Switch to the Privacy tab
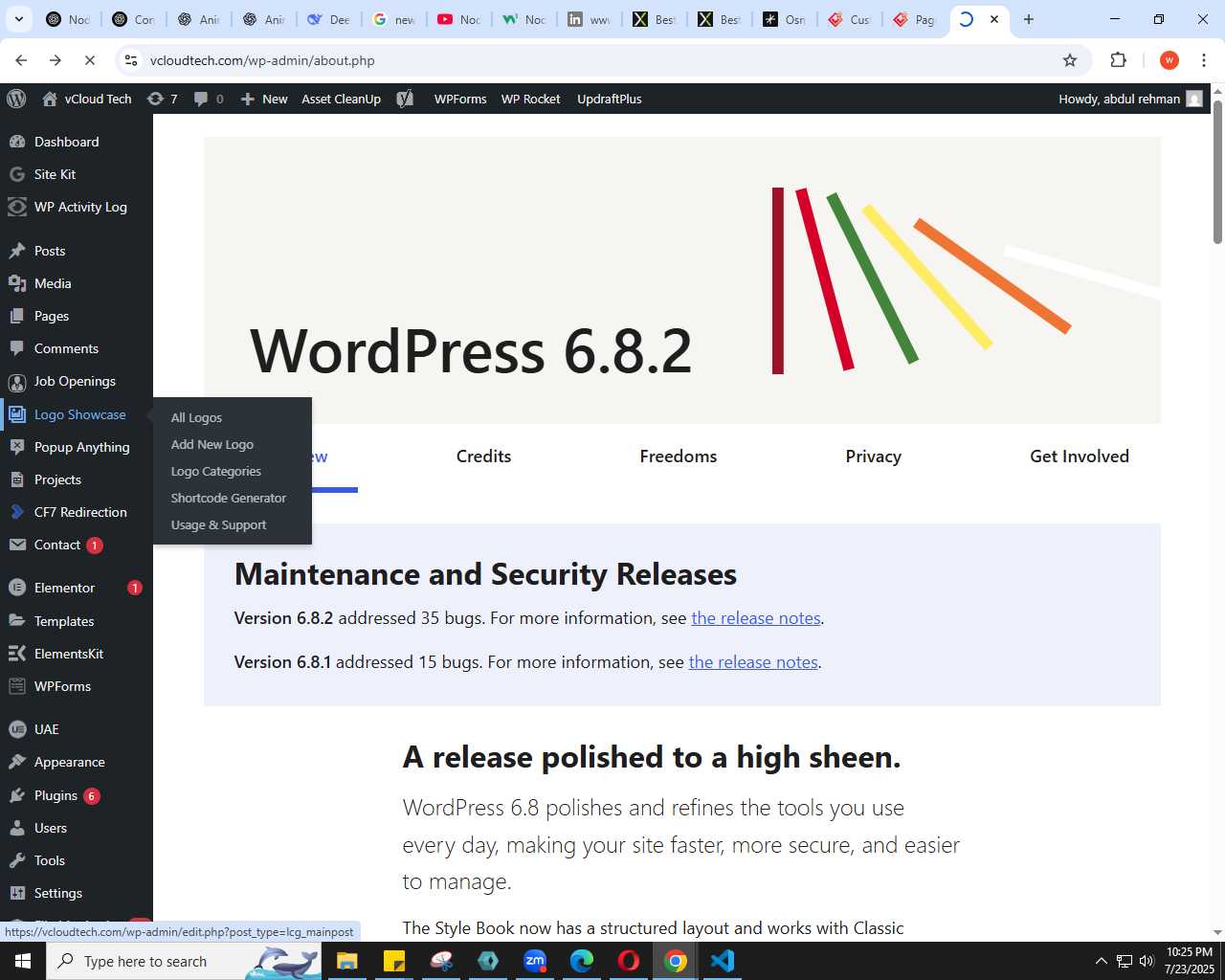Image resolution: width=1225 pixels, height=980 pixels. tap(873, 457)
